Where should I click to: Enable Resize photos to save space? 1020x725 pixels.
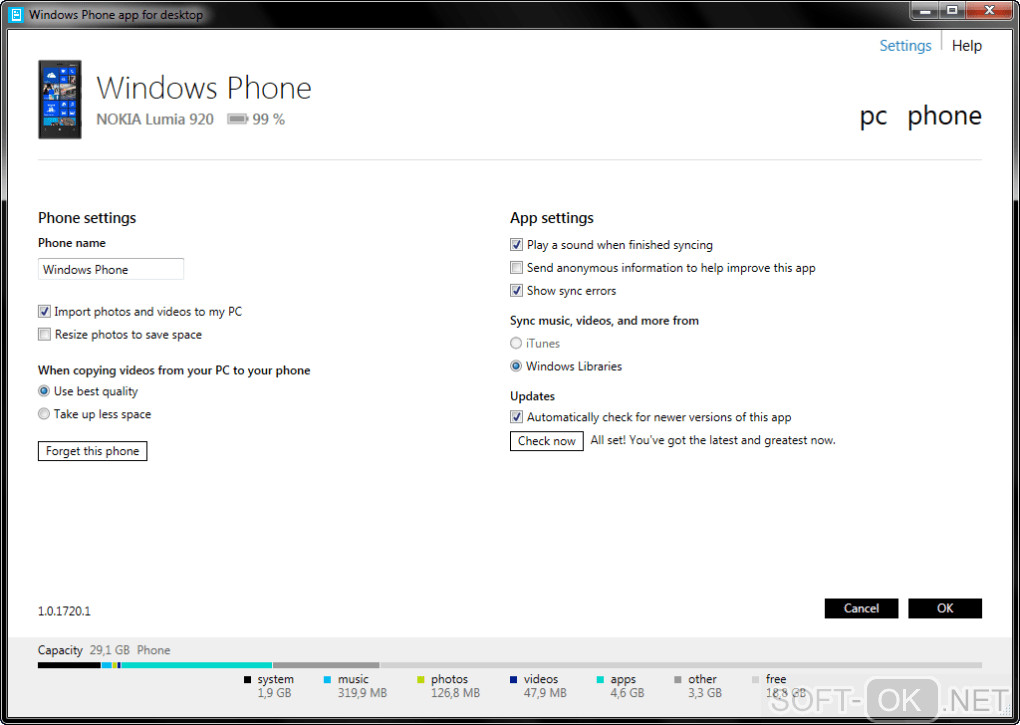click(x=44, y=334)
